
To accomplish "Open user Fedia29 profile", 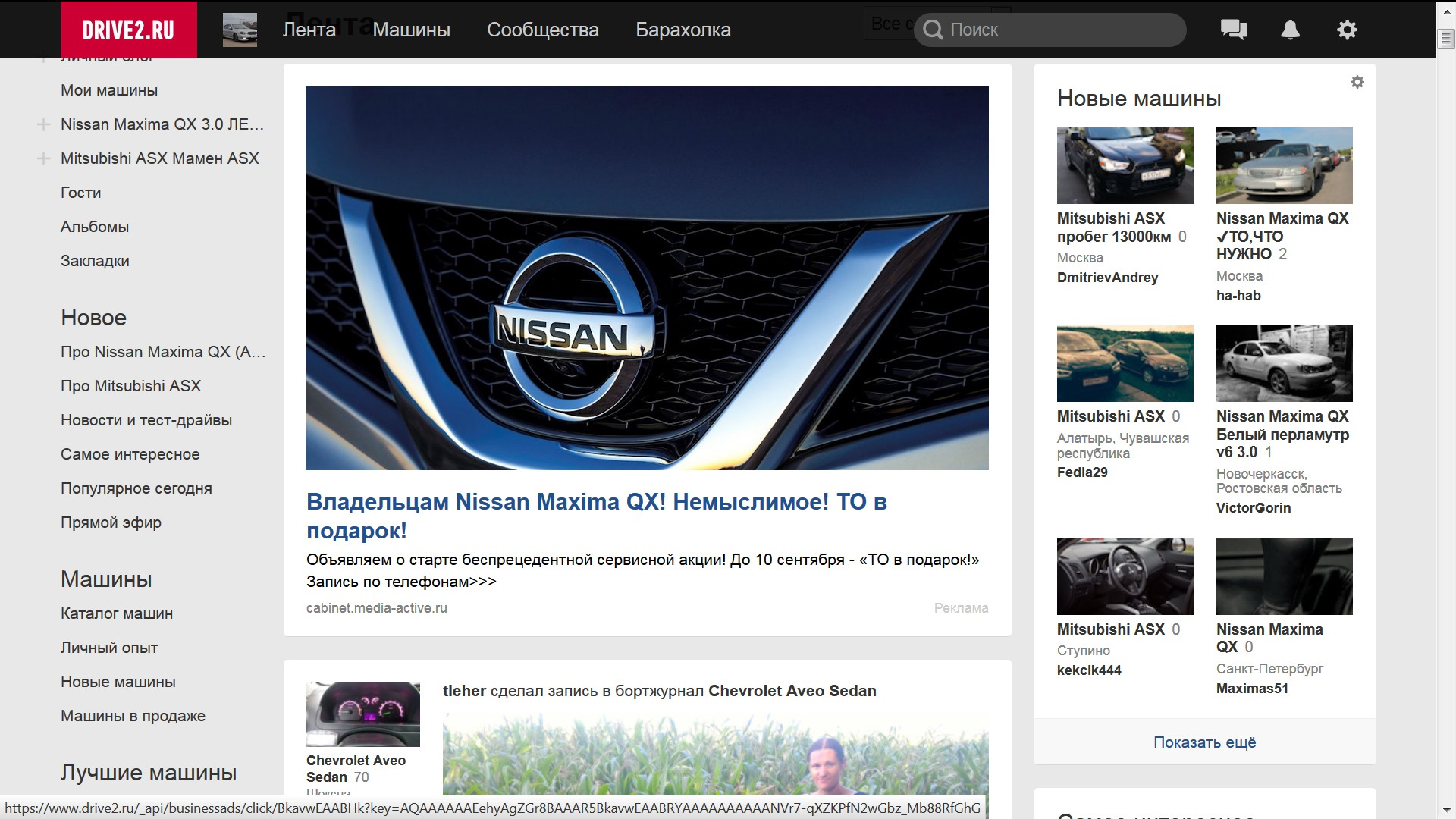I will [x=1082, y=472].
